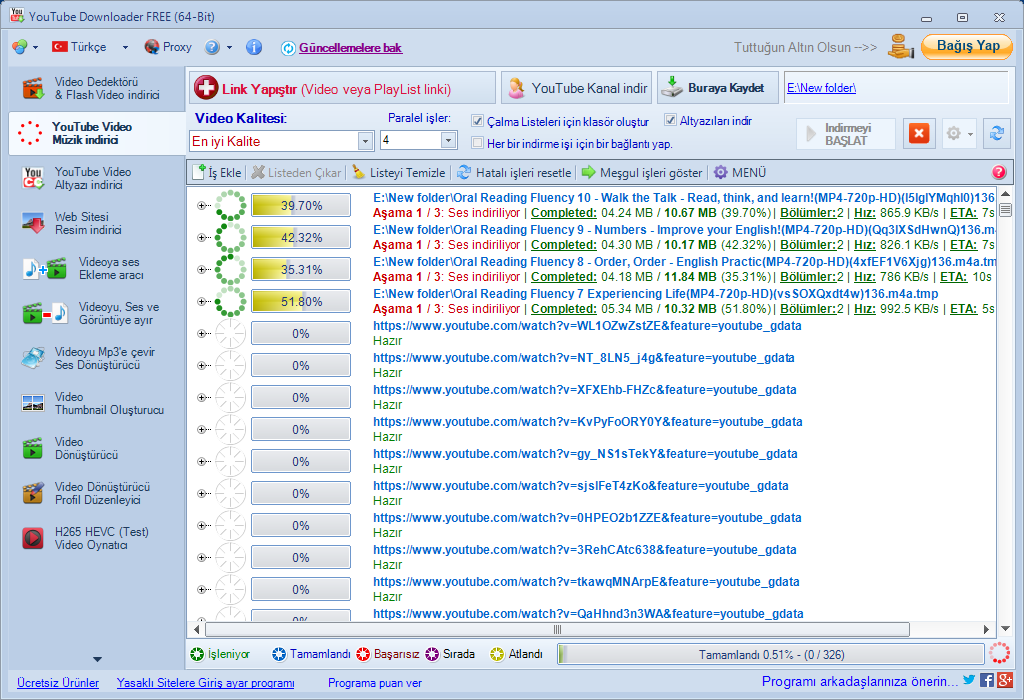Toggle Çalma Listeleri için klasör oluştur checkbox
This screenshot has width=1024, height=700.
pos(477,121)
